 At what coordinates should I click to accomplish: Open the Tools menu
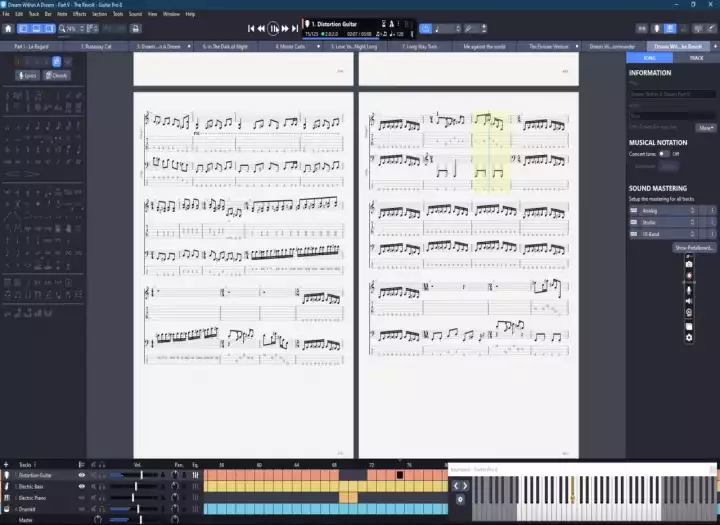(118, 14)
